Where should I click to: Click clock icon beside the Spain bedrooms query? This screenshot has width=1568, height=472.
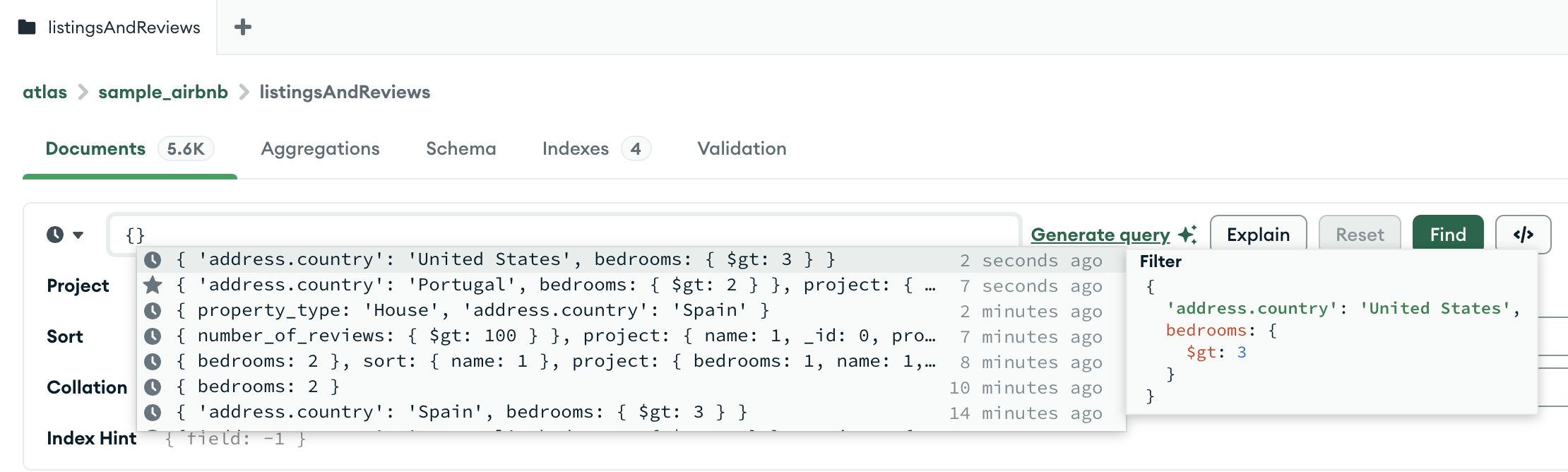point(153,413)
